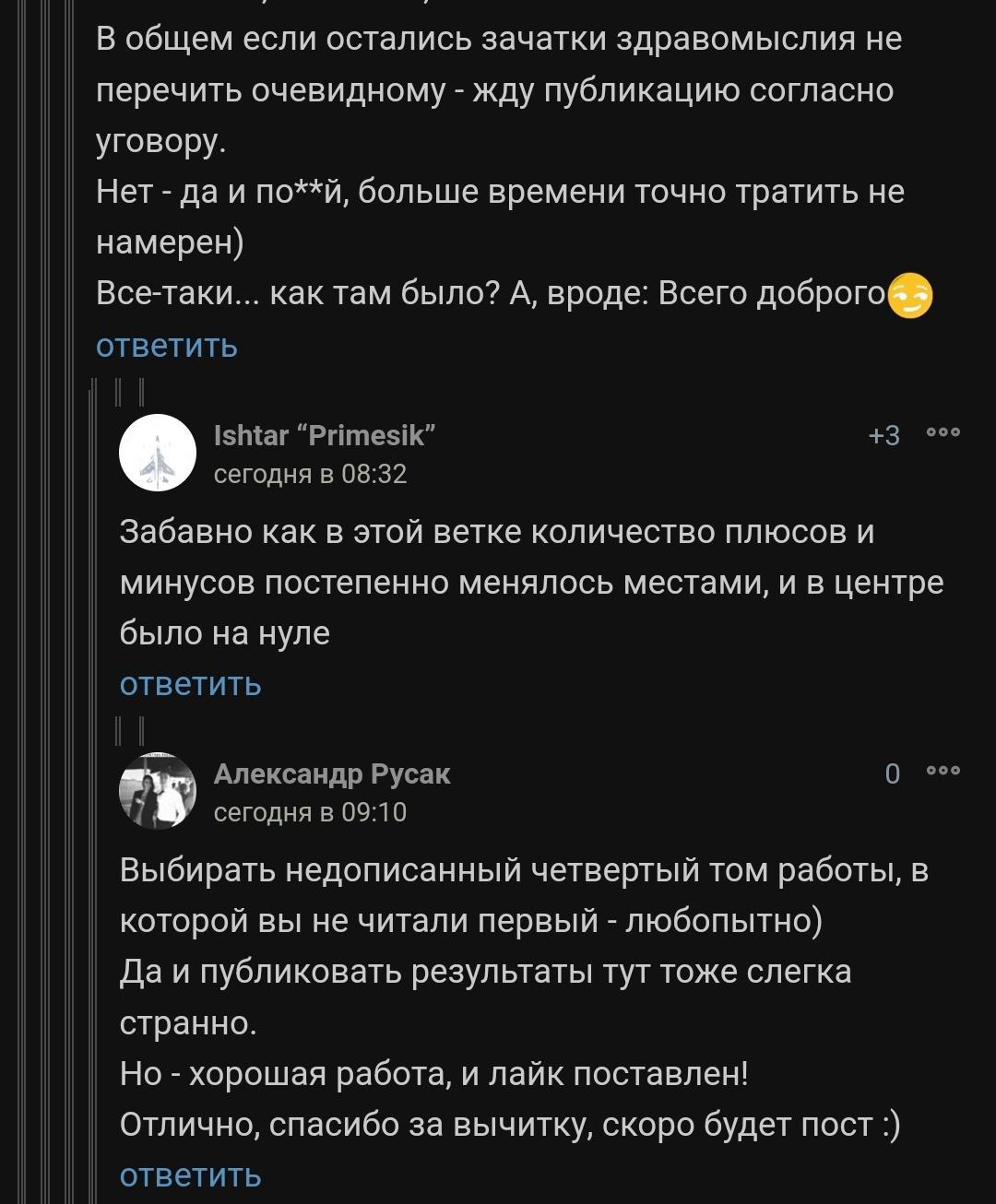Select comment text "Выбирать недописанный четвертый том"
The image size is (996, 1204).
(443, 870)
